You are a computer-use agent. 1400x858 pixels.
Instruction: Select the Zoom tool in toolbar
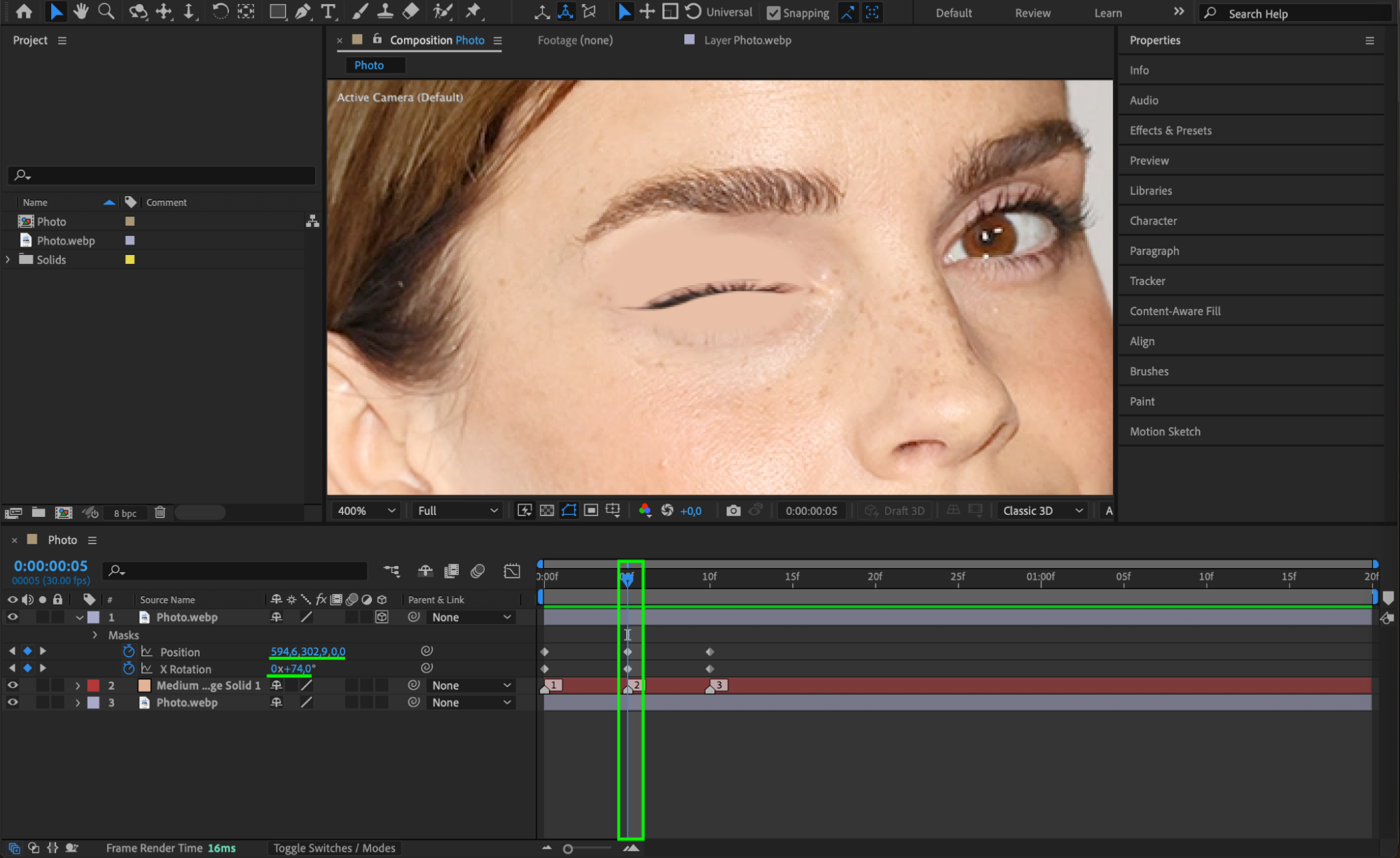point(106,11)
